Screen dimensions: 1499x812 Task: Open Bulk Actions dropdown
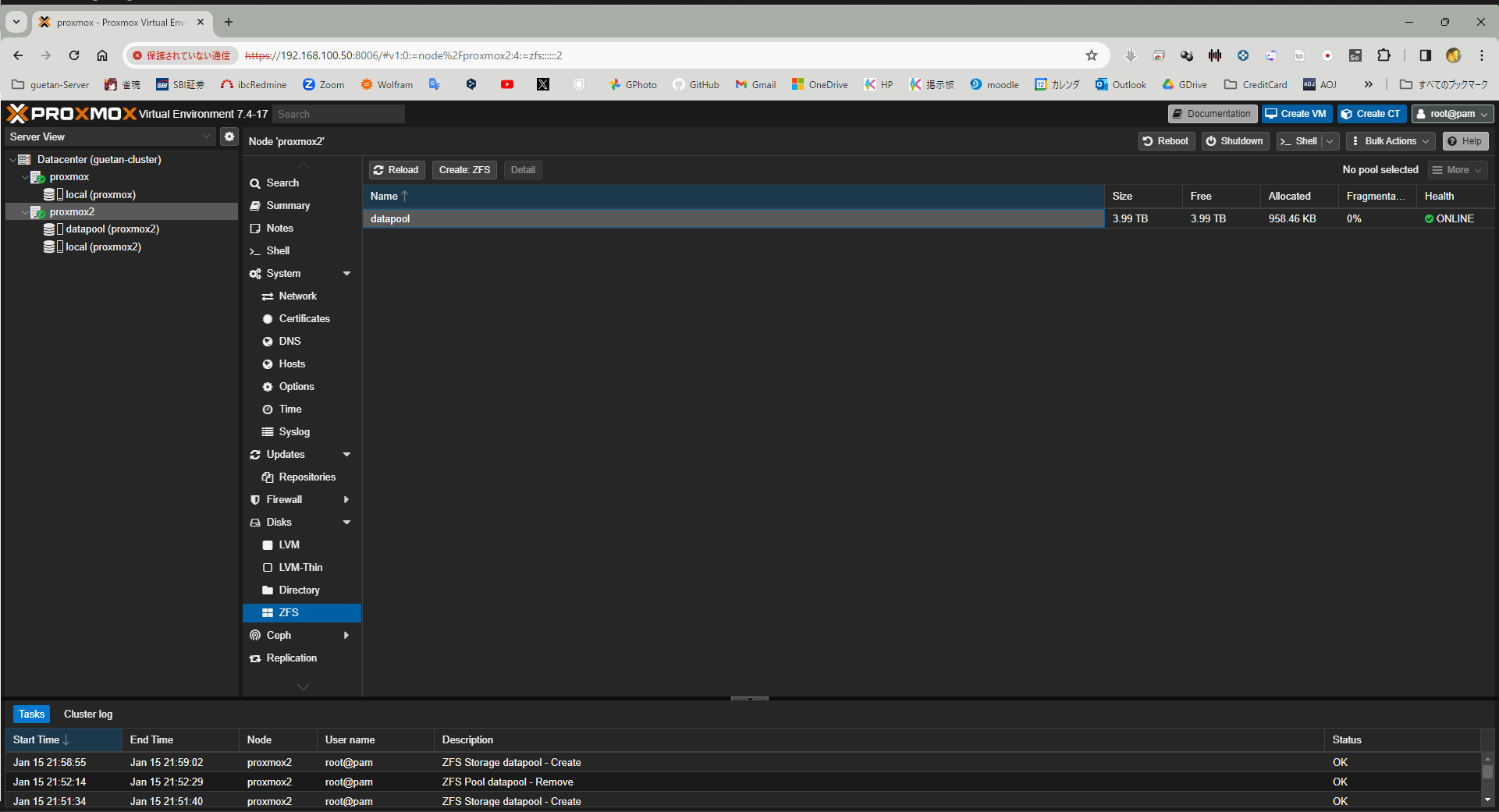point(1391,141)
